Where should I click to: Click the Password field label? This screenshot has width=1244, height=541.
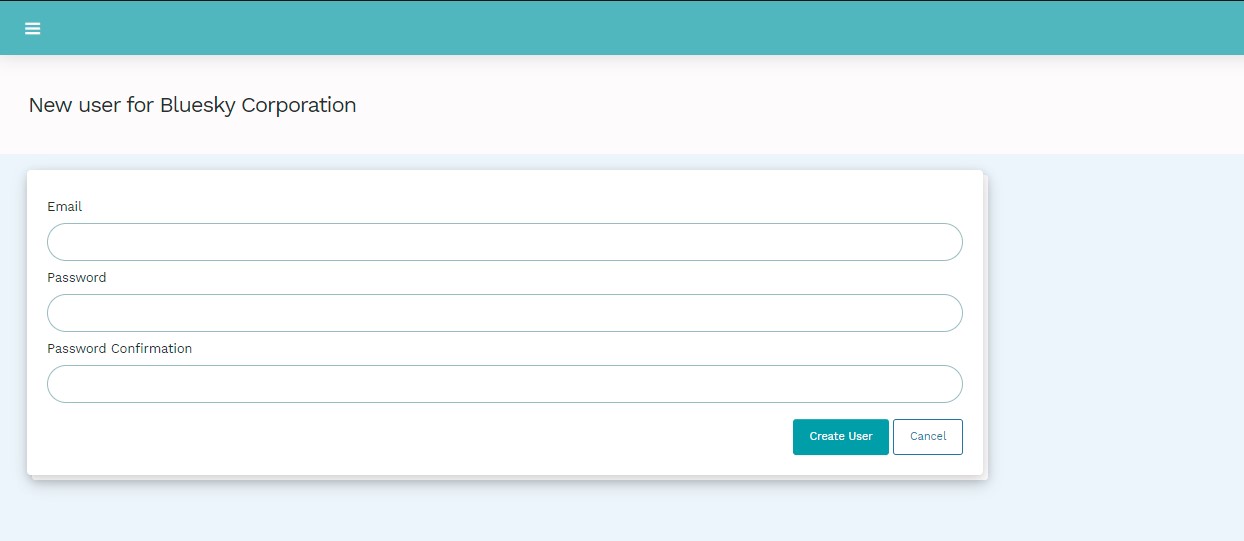click(77, 278)
